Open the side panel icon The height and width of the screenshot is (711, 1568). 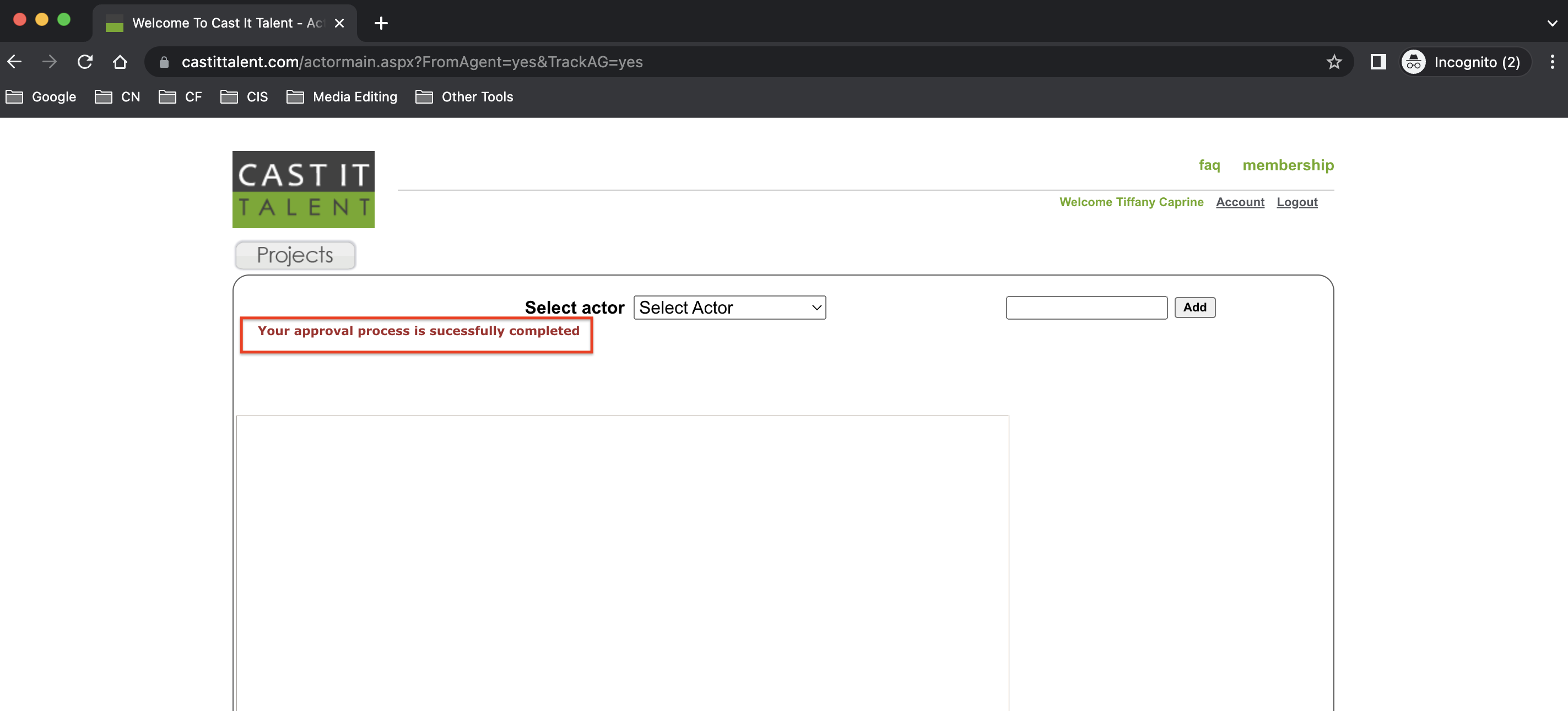click(x=1378, y=62)
